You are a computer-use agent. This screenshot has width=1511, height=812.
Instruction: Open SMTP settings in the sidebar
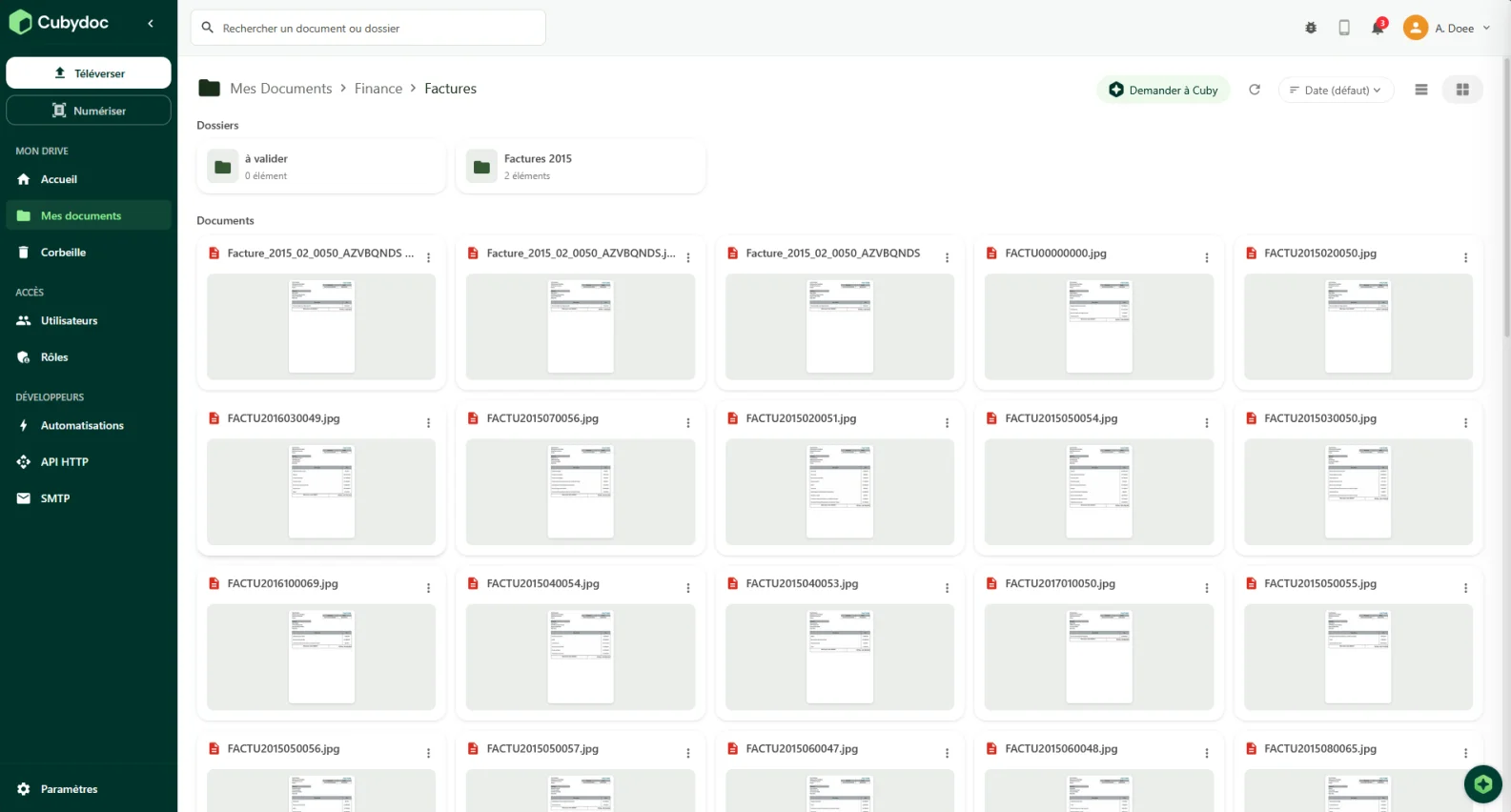(89, 498)
